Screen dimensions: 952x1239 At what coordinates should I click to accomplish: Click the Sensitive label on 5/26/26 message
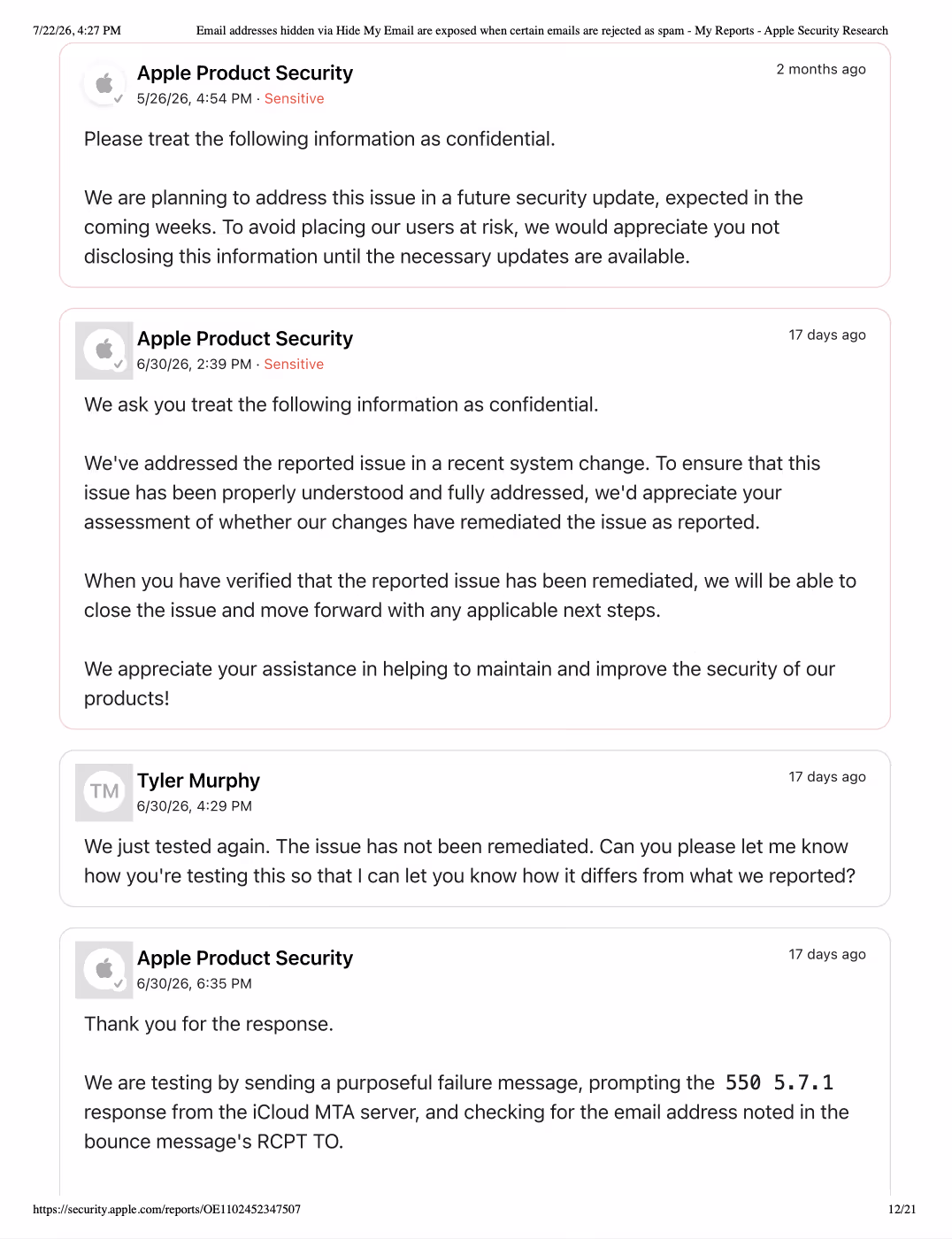click(x=294, y=99)
